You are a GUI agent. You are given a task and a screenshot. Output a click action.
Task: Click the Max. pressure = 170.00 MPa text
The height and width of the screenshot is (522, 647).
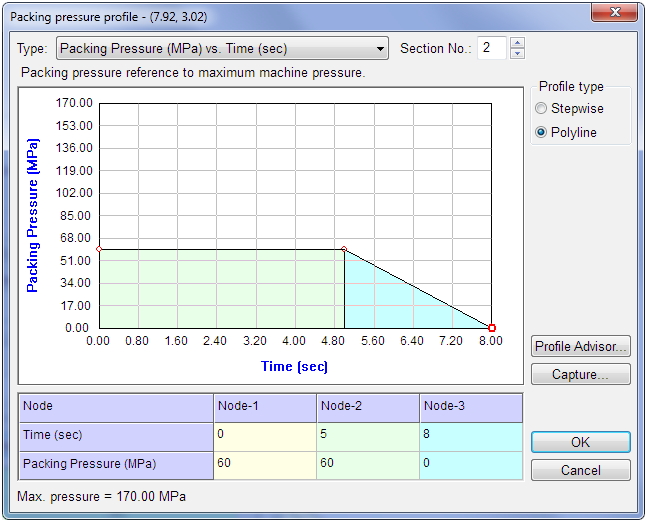[x=102, y=496]
